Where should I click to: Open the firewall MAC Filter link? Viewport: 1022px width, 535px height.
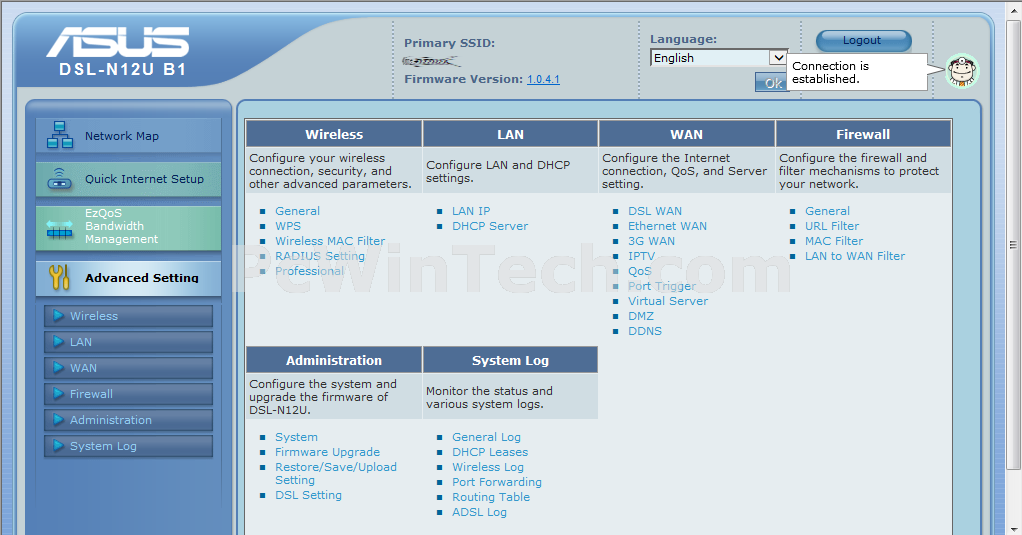[834, 240]
